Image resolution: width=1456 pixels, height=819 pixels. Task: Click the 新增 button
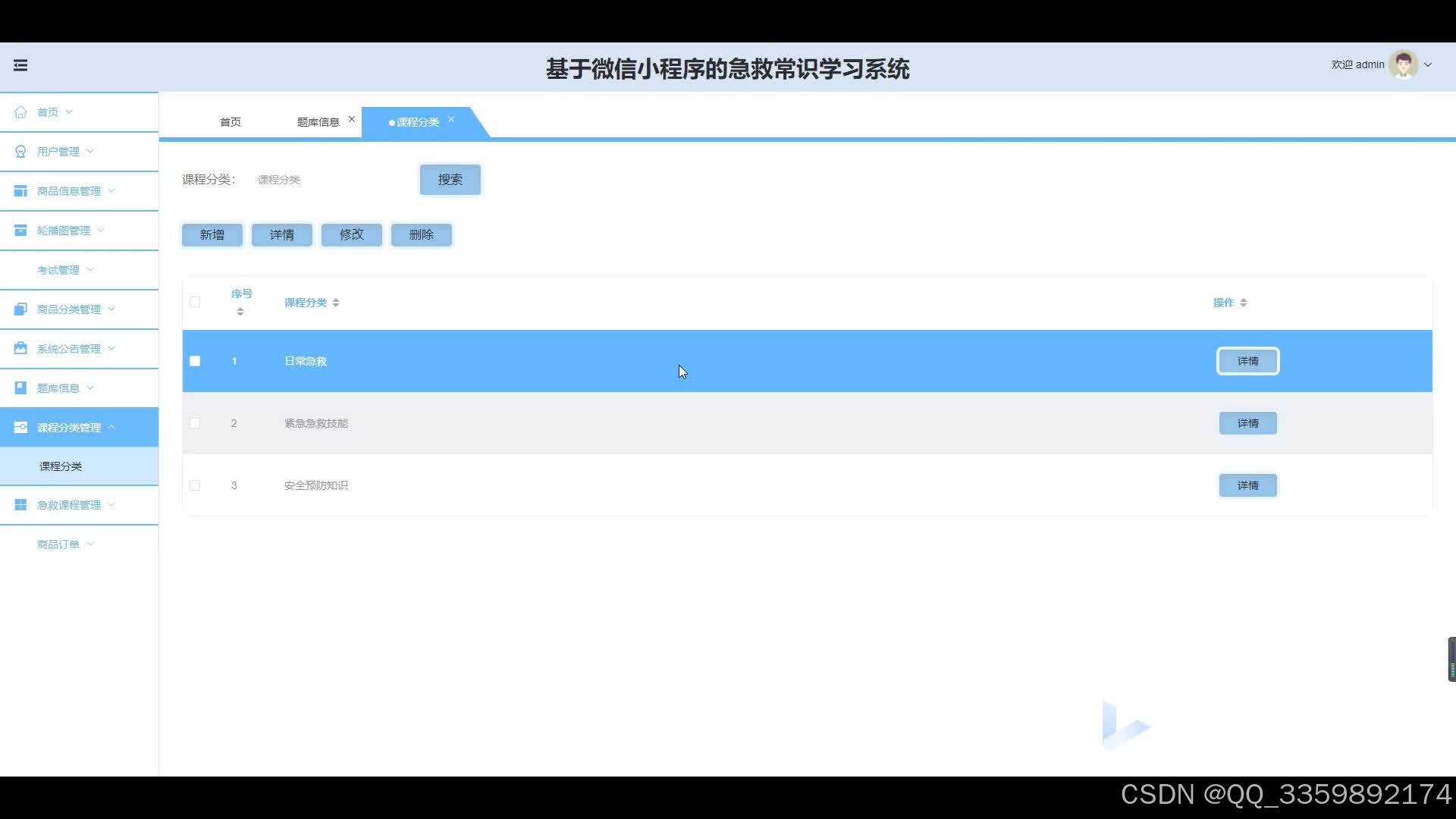point(212,235)
